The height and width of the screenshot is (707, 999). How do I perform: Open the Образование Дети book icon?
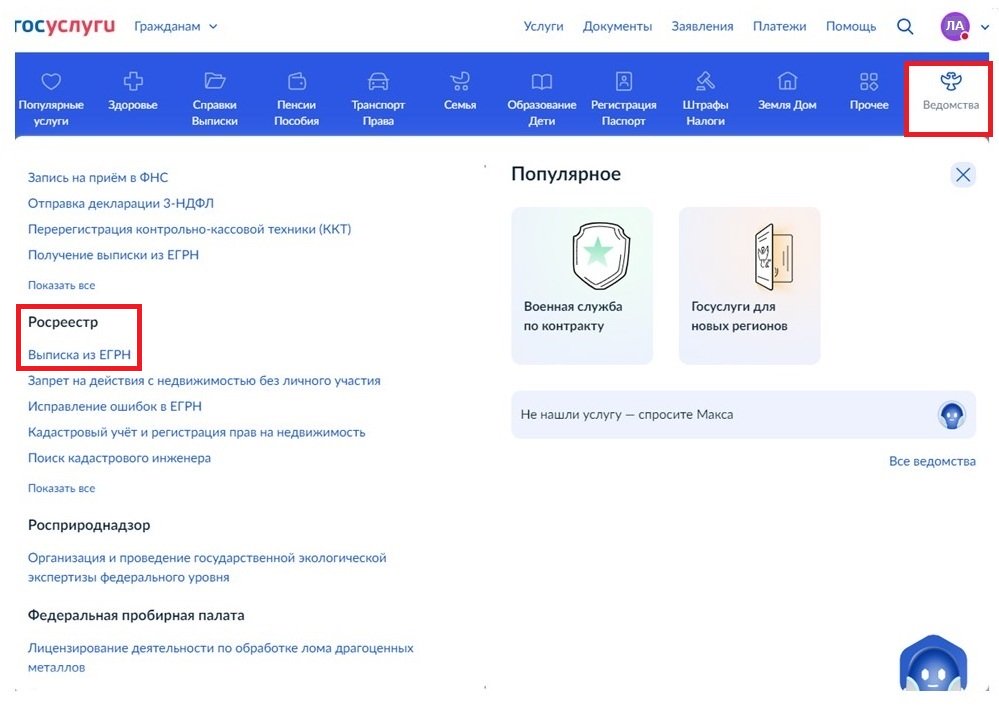[x=542, y=82]
